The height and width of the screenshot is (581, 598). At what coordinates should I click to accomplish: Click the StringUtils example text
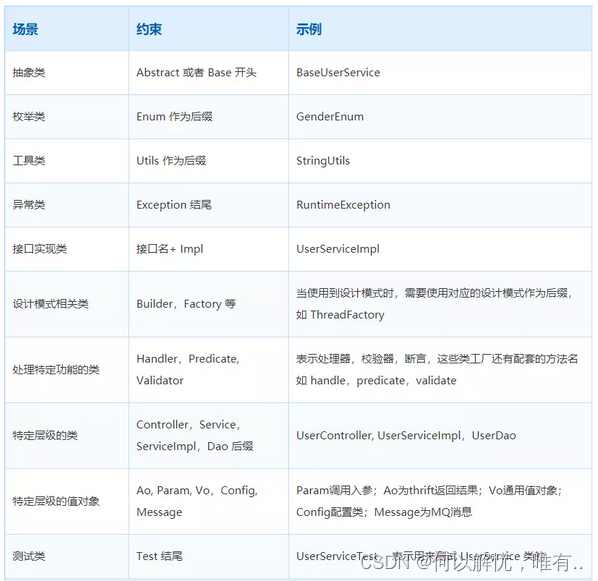(x=323, y=161)
